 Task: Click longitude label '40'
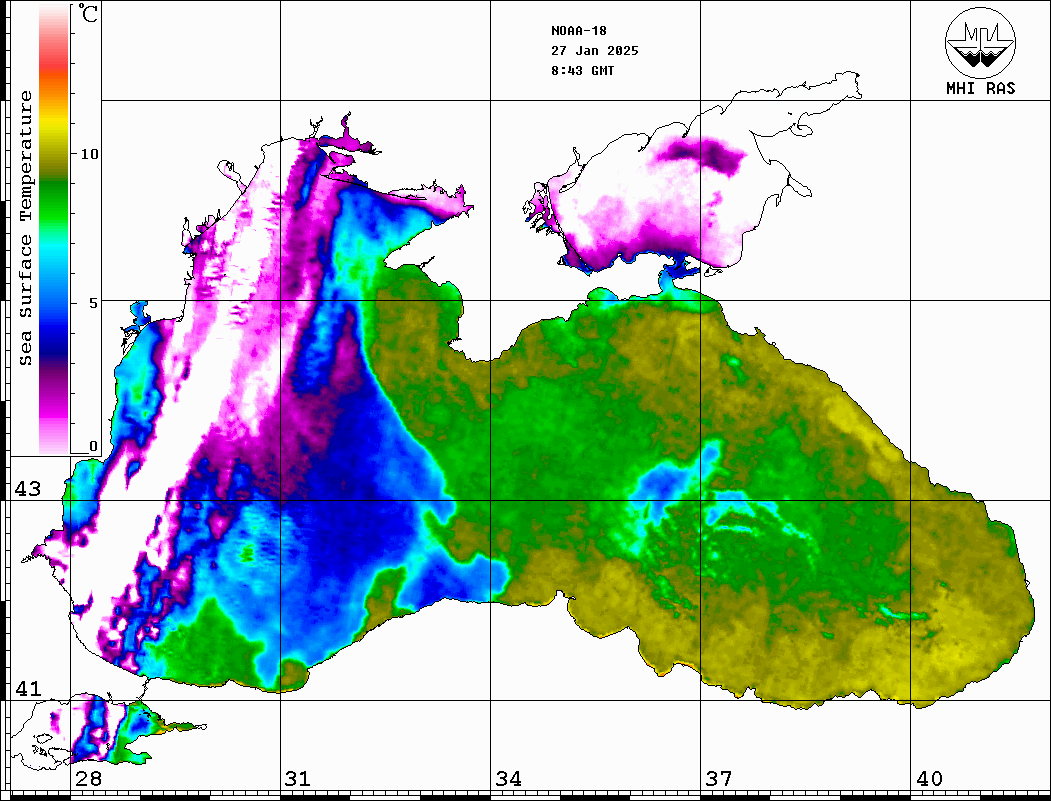coord(929,779)
